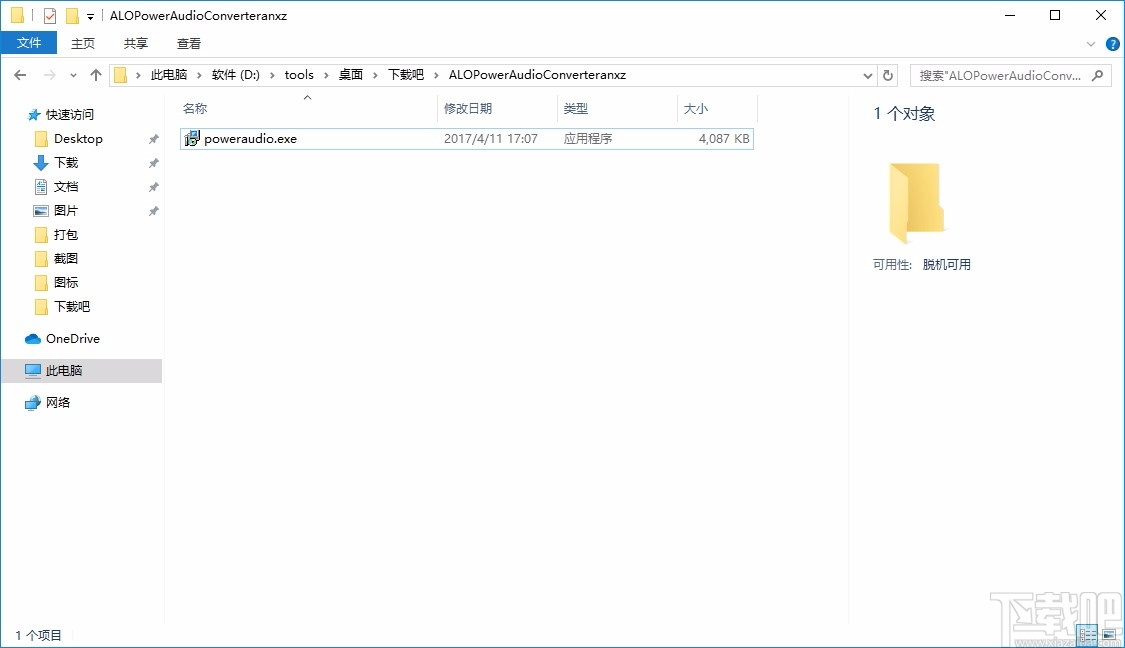Screen dimensions: 1125x648
Task: Select the poweraudio.exe file
Action: 249,138
